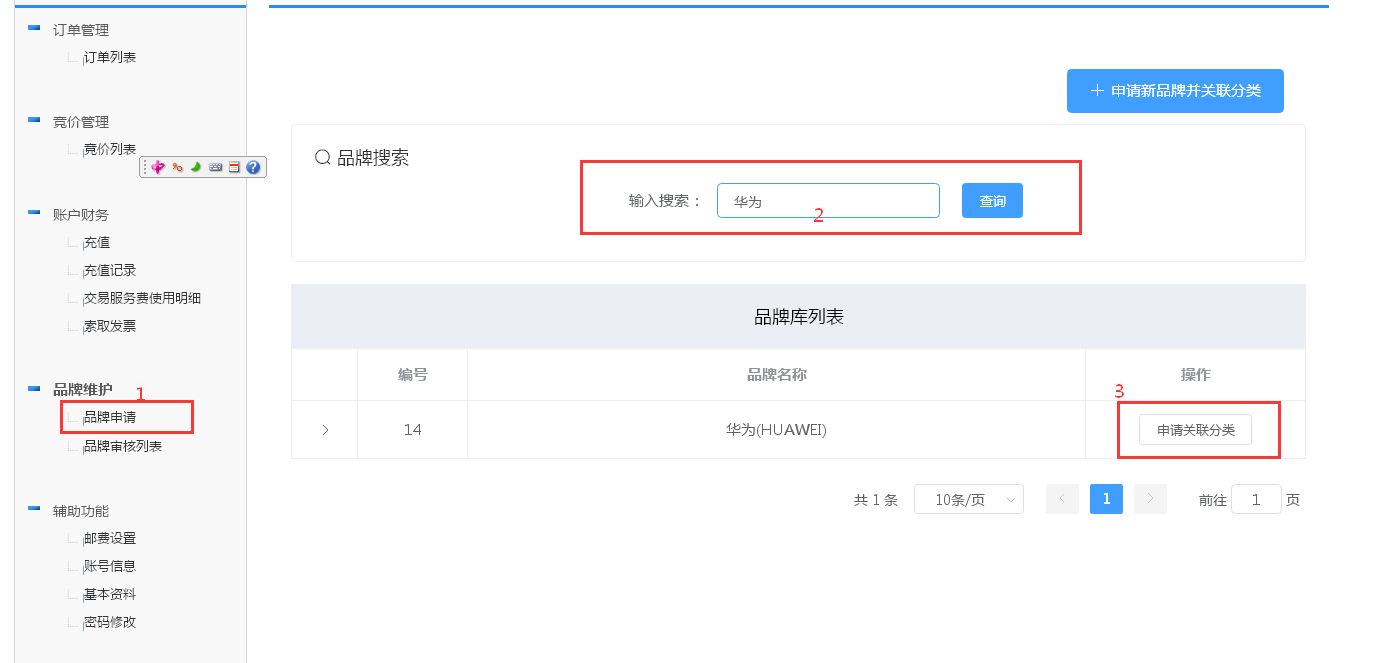This screenshot has width=1373, height=663.
Task: Grab the dotted handle of the IME toolbar
Action: tap(145, 167)
